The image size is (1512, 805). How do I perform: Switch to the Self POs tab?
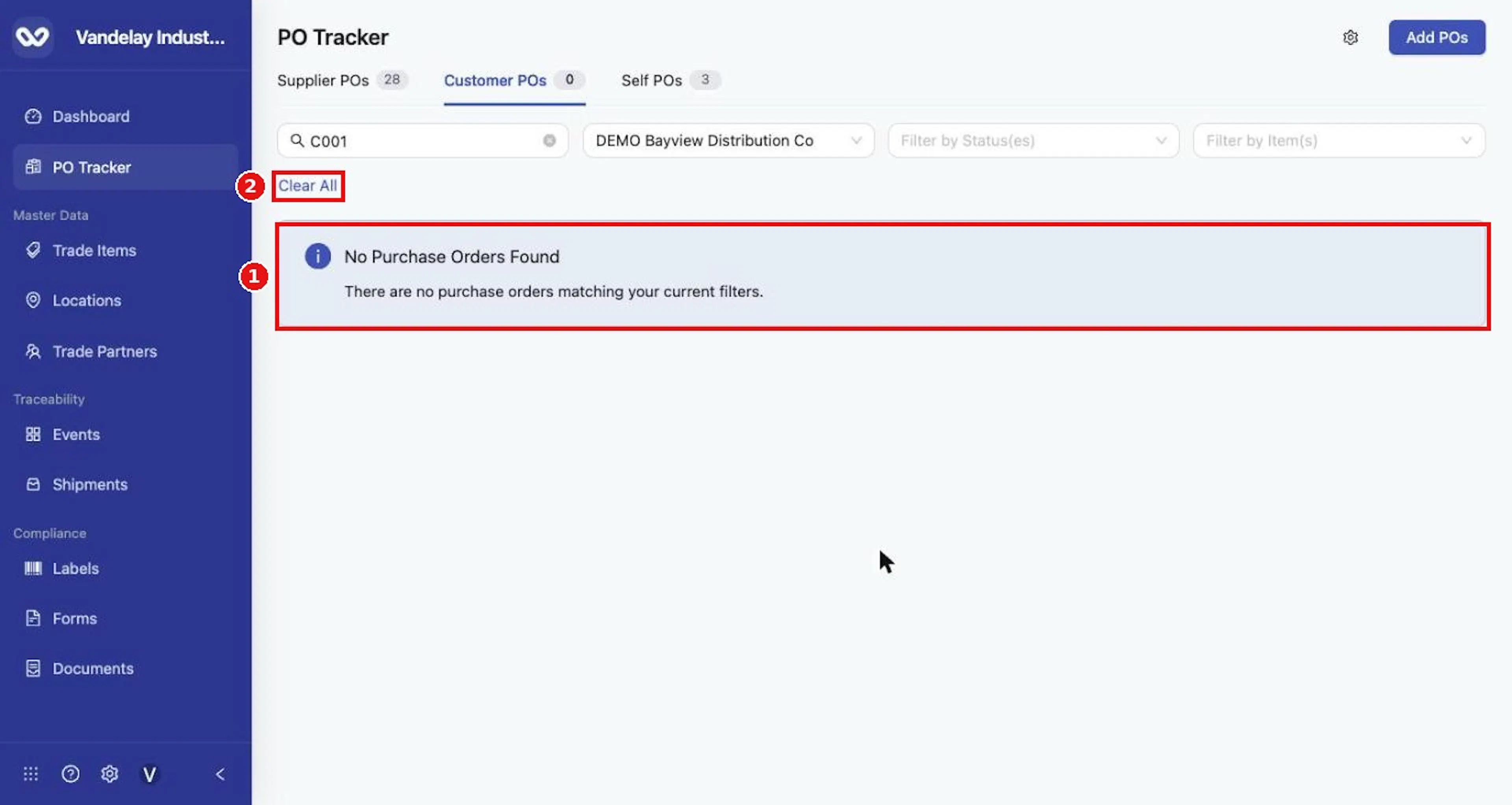(x=671, y=80)
